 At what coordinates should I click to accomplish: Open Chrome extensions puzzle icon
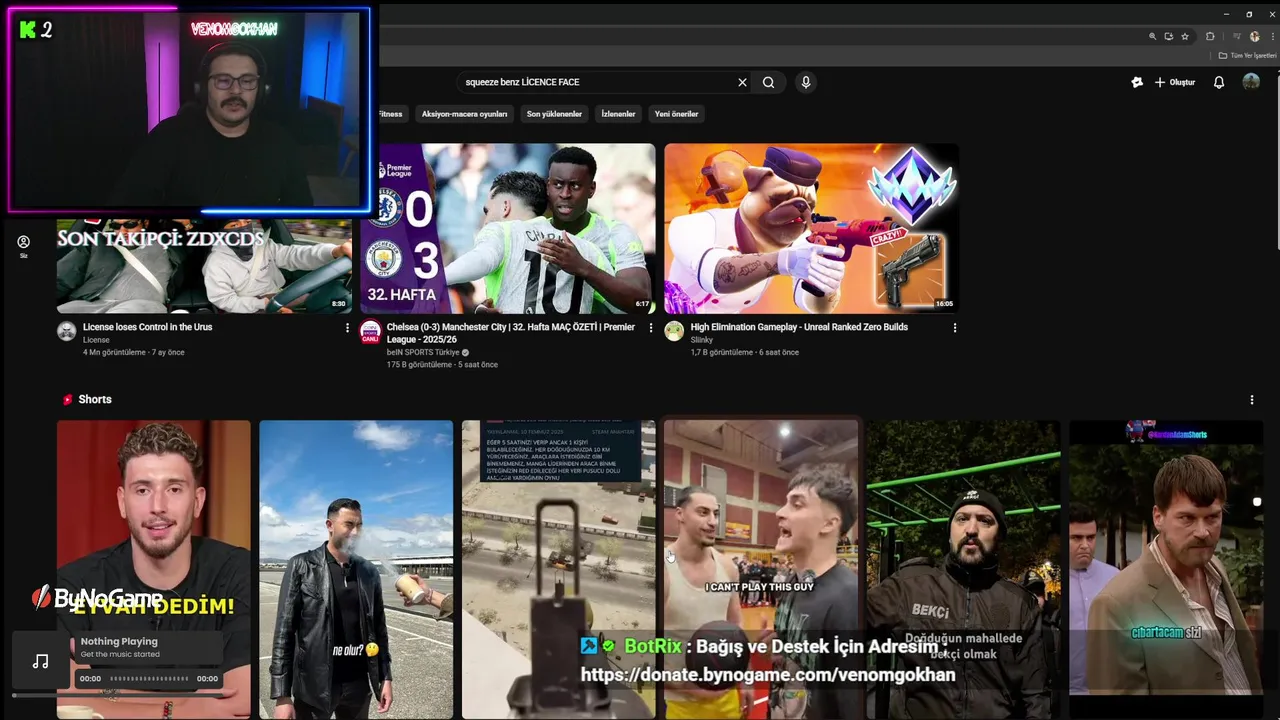1210,36
